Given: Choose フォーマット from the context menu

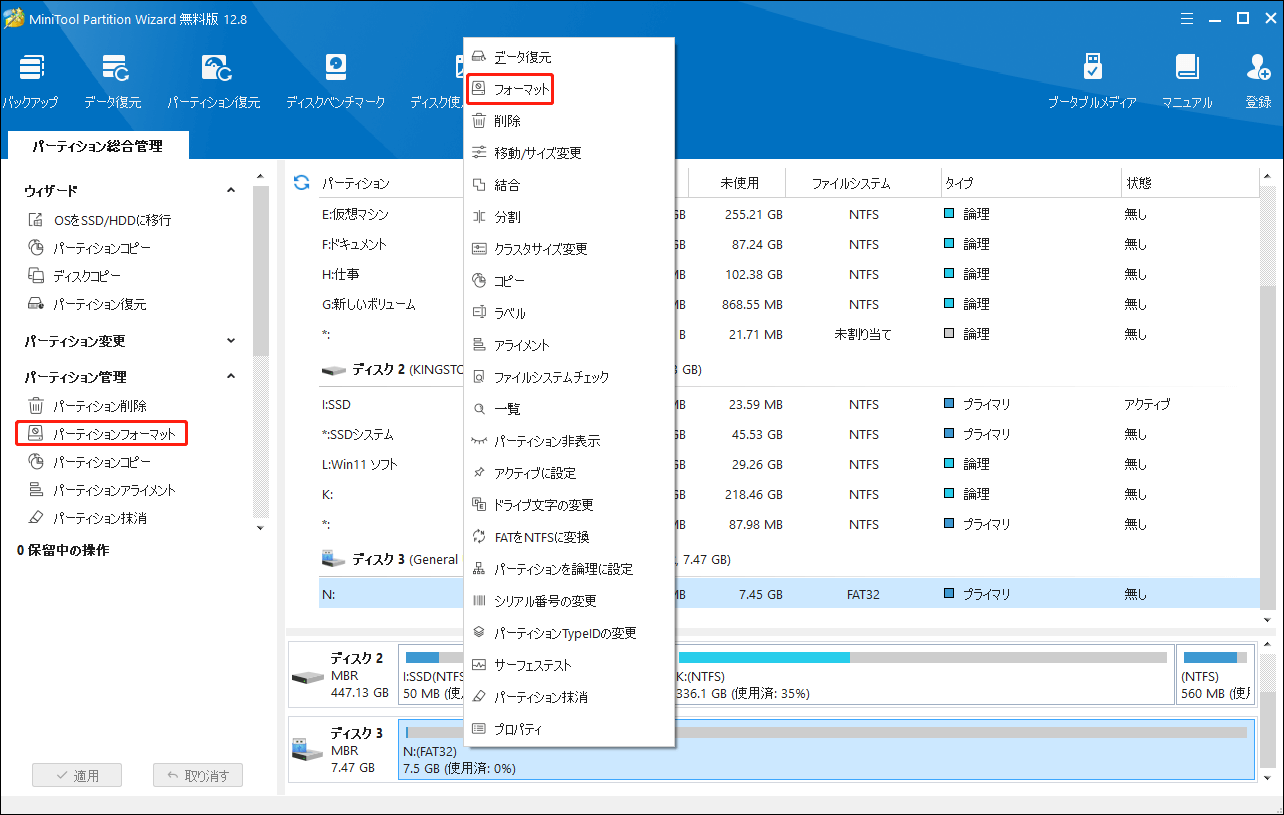Looking at the screenshot, I should (x=568, y=89).
